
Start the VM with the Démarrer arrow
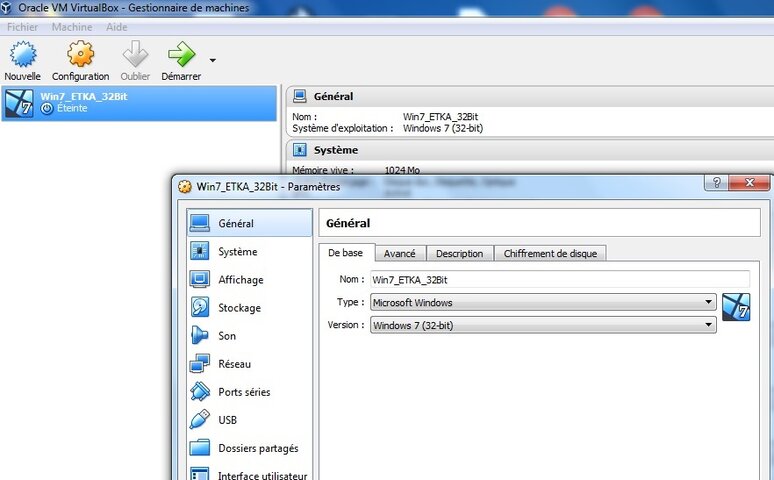(181, 54)
